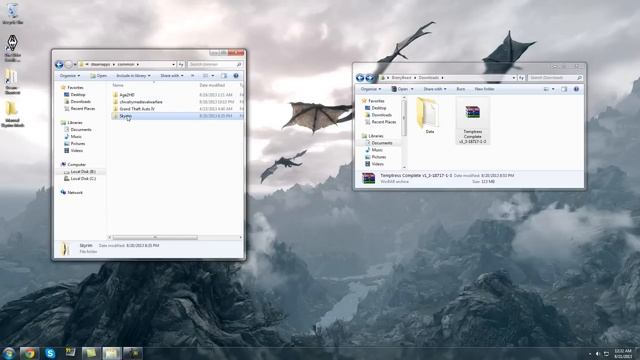Screen dimensions: 640x360
Task: Click the volume icon in the system tray
Action: click(598, 354)
